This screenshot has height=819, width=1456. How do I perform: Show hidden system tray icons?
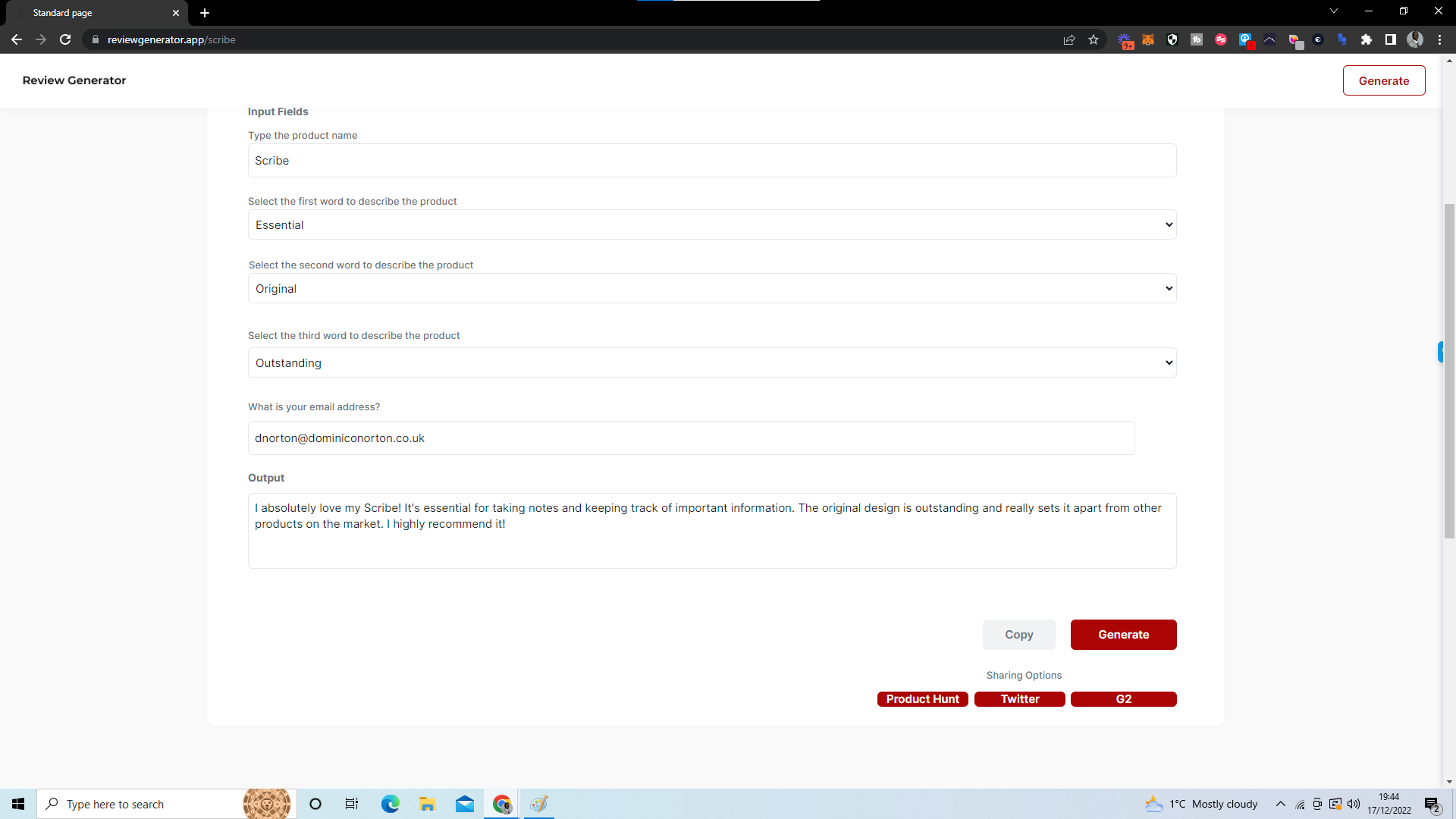1281,804
